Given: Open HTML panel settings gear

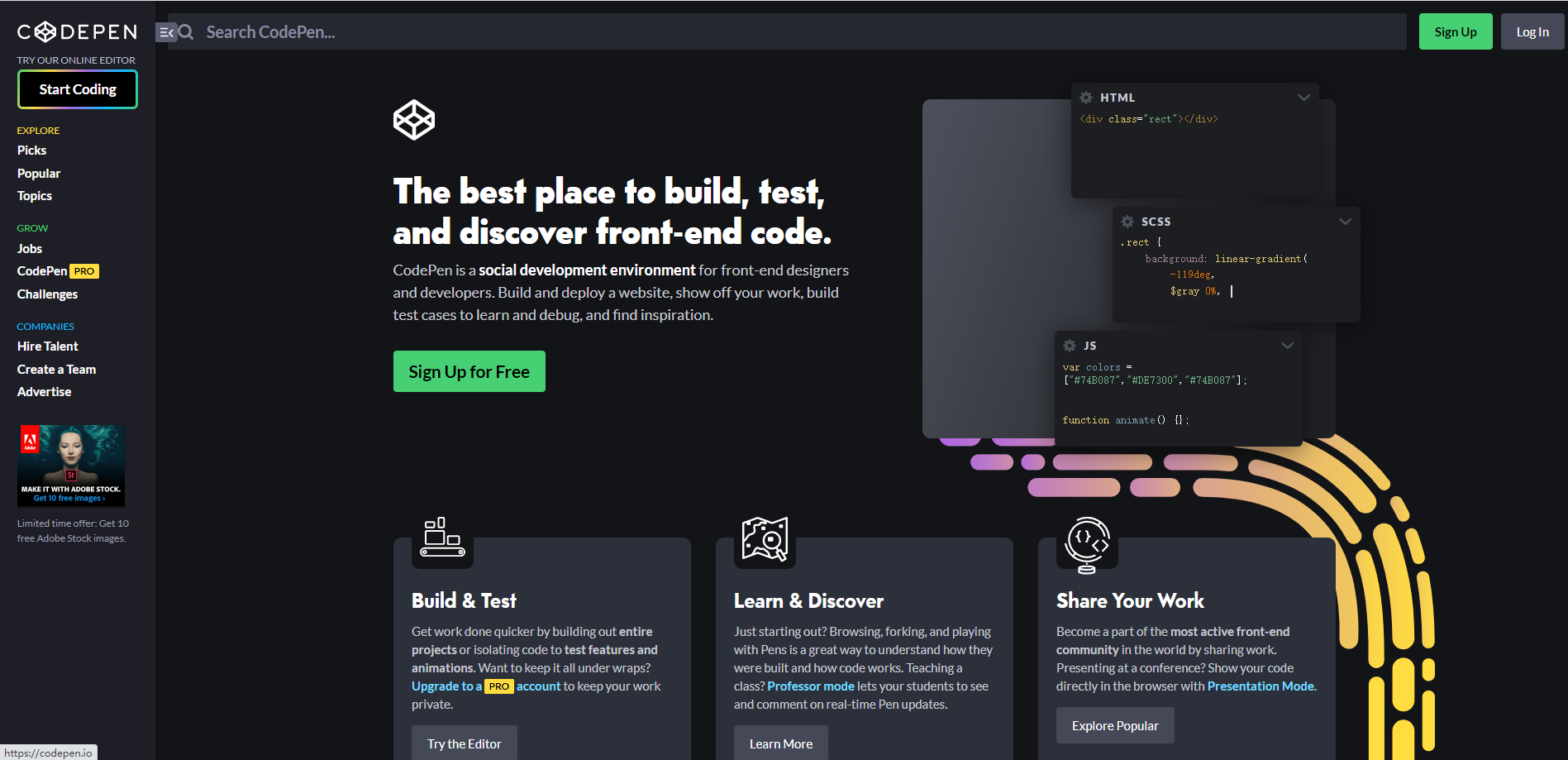Looking at the screenshot, I should coord(1086,98).
